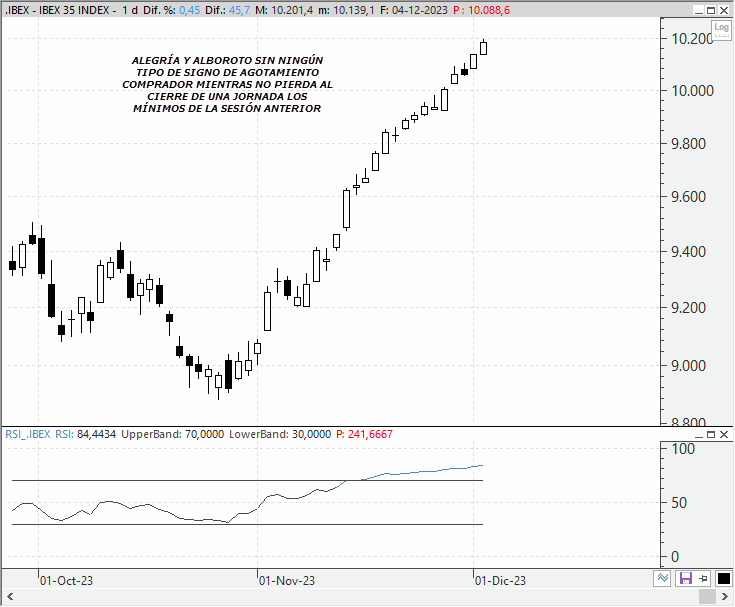Viewport: 735px width, 607px height.
Task: Click the pin icon beside the save icon
Action: (704, 578)
